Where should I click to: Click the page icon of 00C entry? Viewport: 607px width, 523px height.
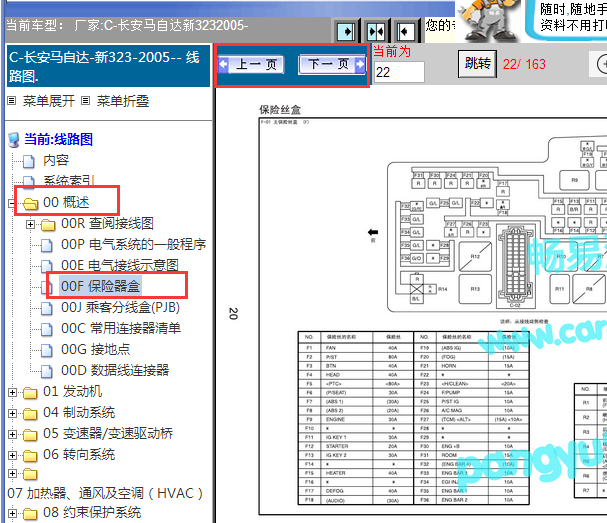47,329
